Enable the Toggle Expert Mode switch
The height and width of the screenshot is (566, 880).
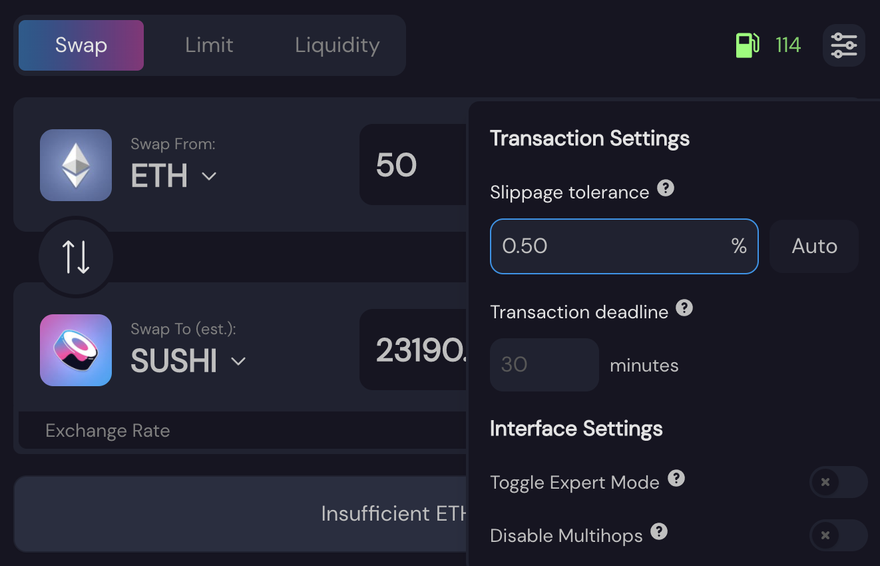pyautogui.click(x=838, y=482)
